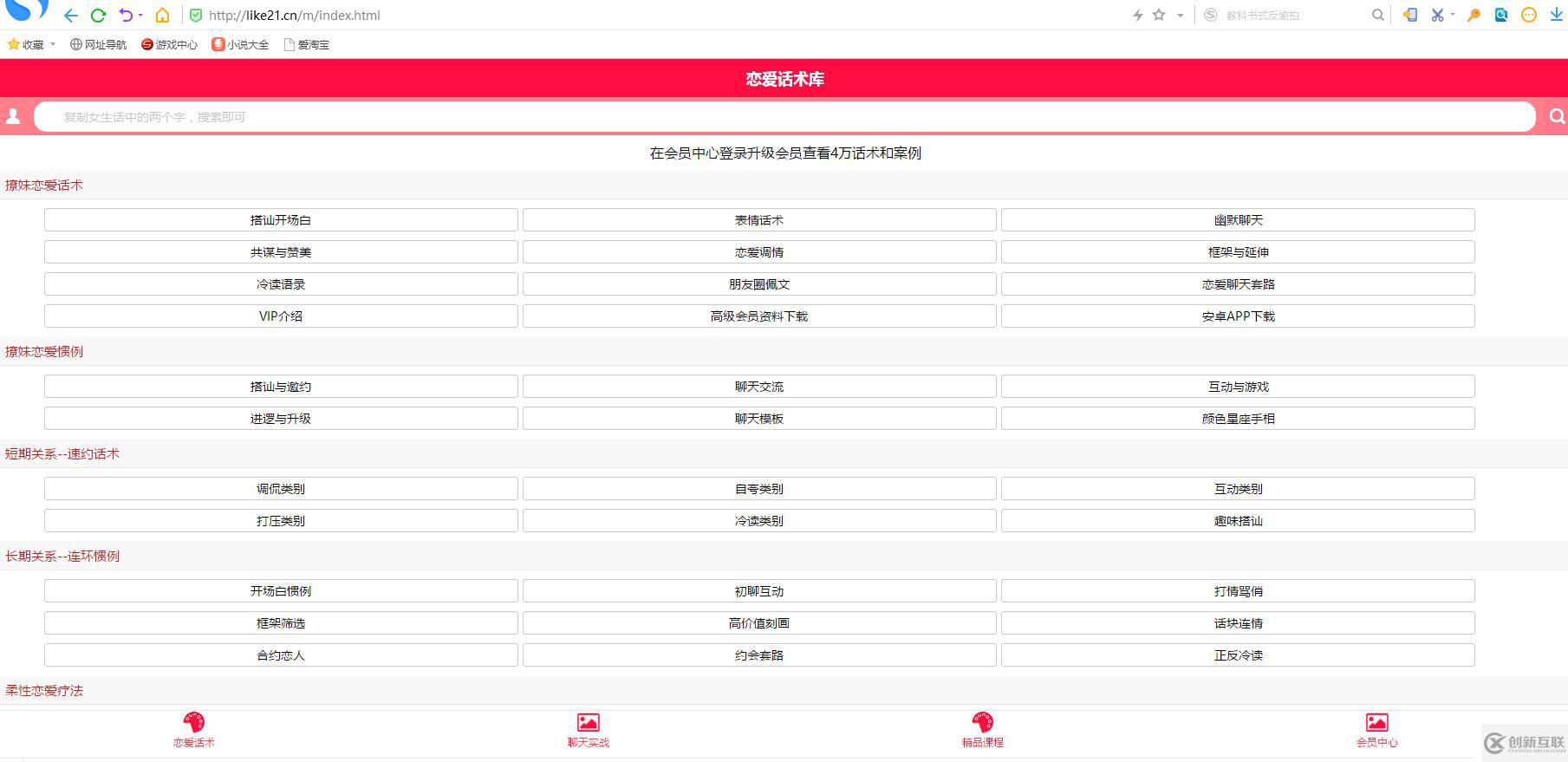
Task: Click the 恋爱话术库 page title
Action: (x=784, y=79)
